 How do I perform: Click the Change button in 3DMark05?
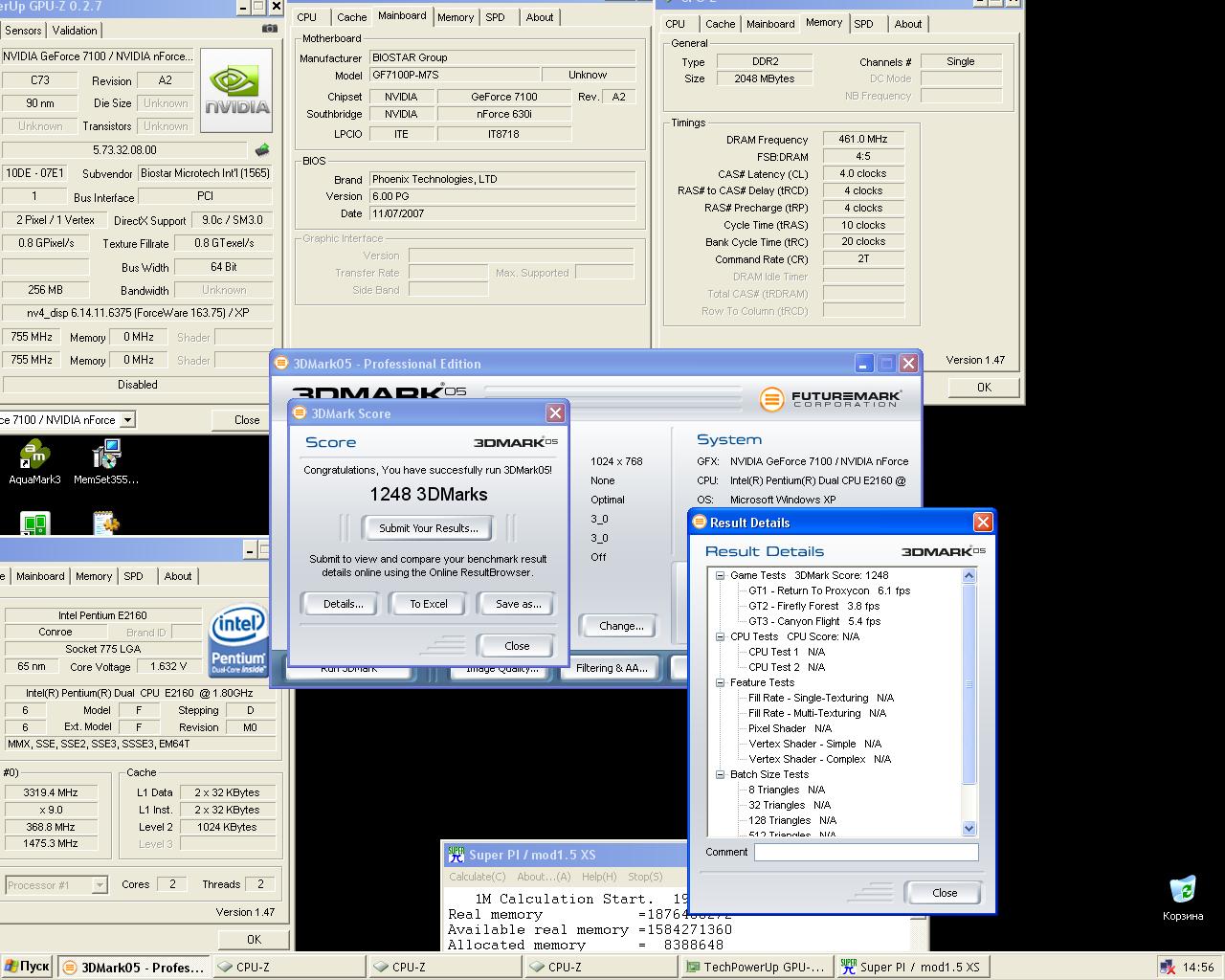pyautogui.click(x=621, y=626)
